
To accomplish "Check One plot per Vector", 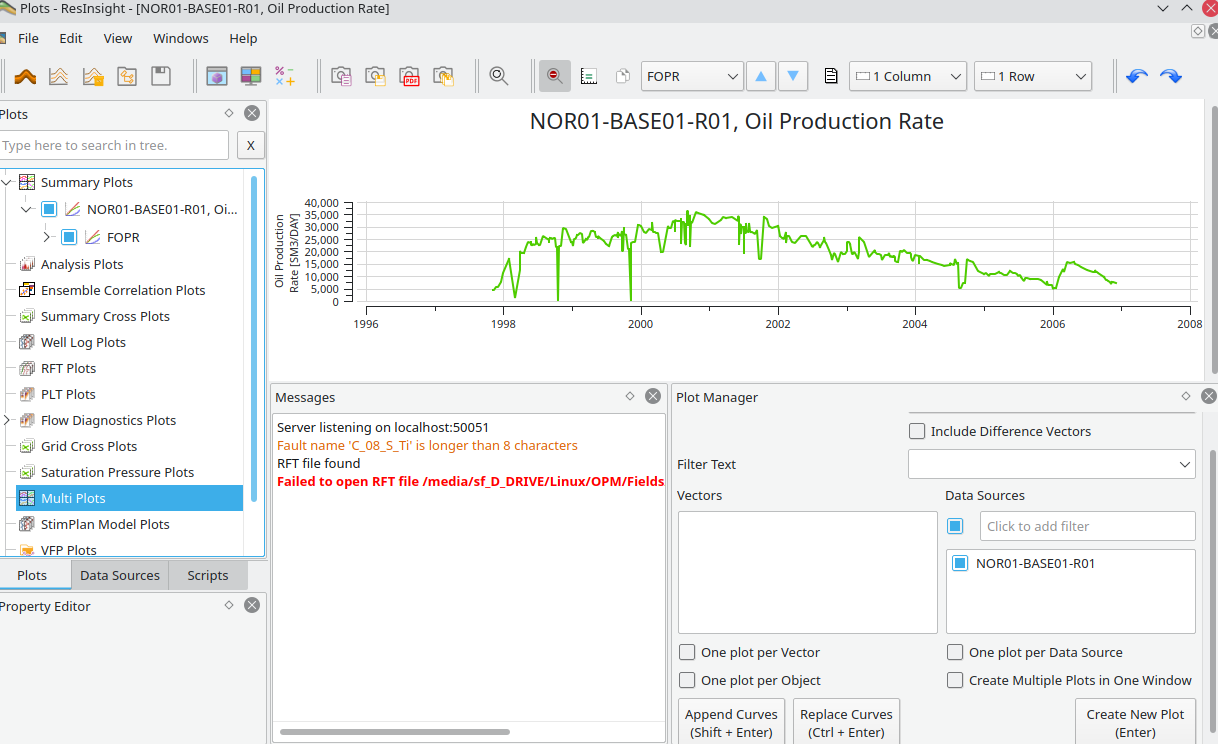I will (687, 652).
